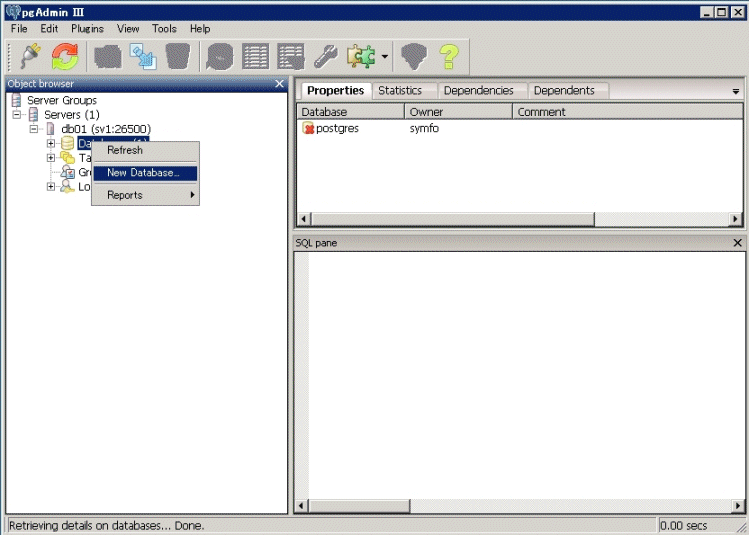Open help with the yellow question mark icon
This screenshot has height=535, width=749.
[448, 57]
